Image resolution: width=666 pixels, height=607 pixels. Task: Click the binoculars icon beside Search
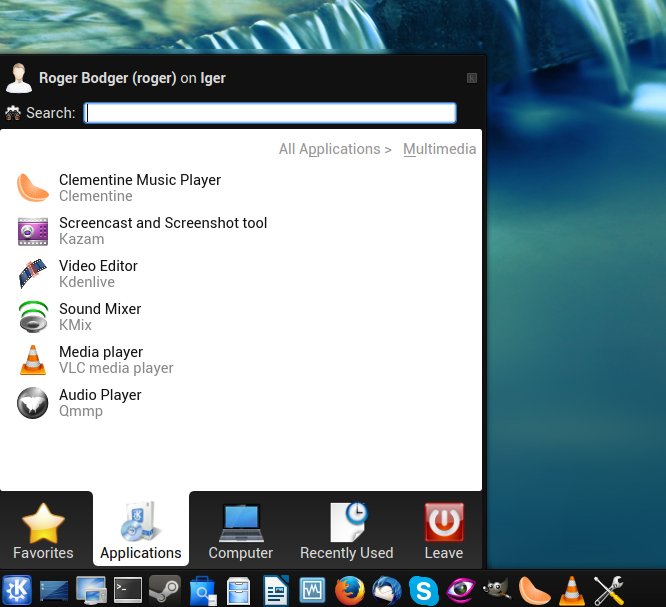[13, 113]
